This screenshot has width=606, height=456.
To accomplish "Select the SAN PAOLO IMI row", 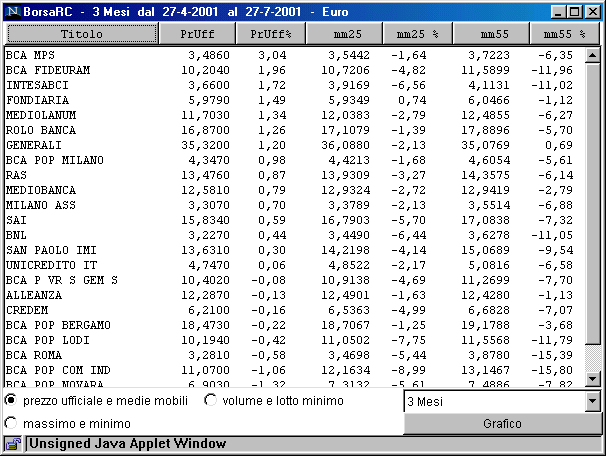I will pos(294,250).
